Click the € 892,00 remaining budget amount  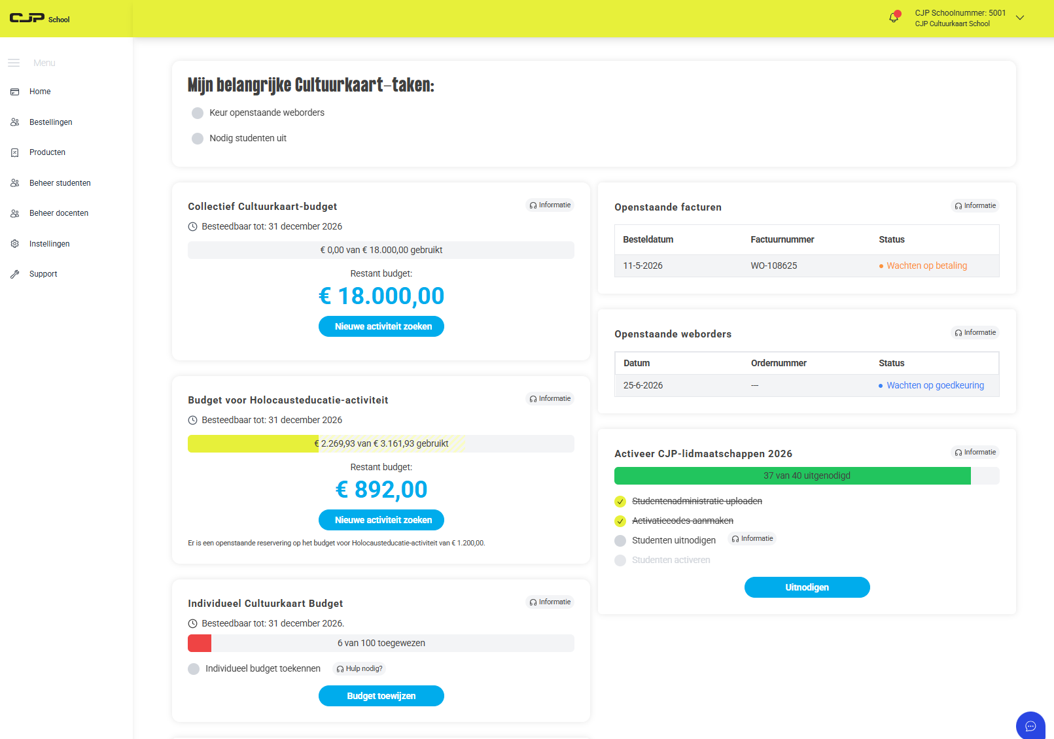pos(381,490)
